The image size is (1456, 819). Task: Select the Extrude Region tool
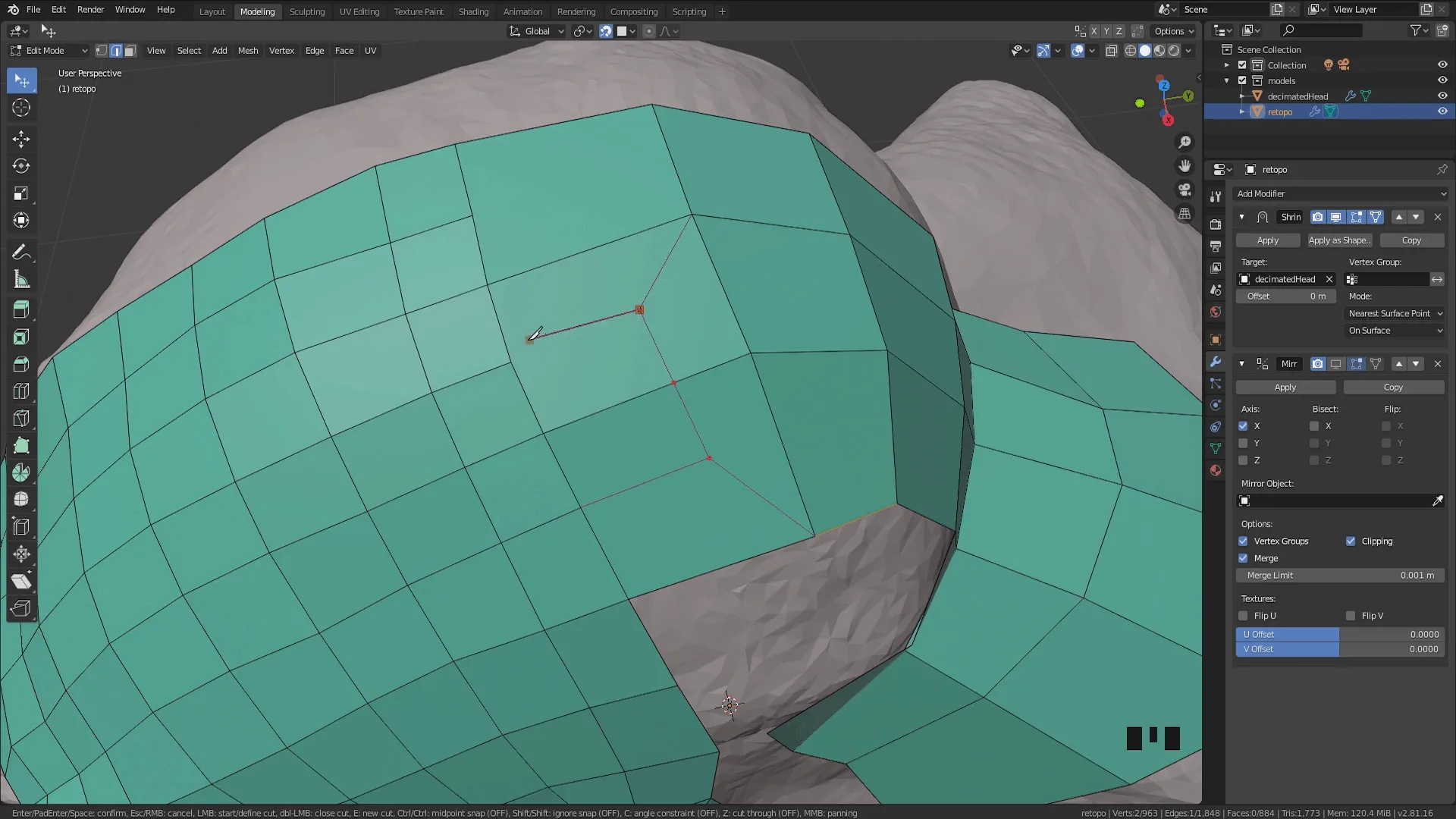point(21,309)
